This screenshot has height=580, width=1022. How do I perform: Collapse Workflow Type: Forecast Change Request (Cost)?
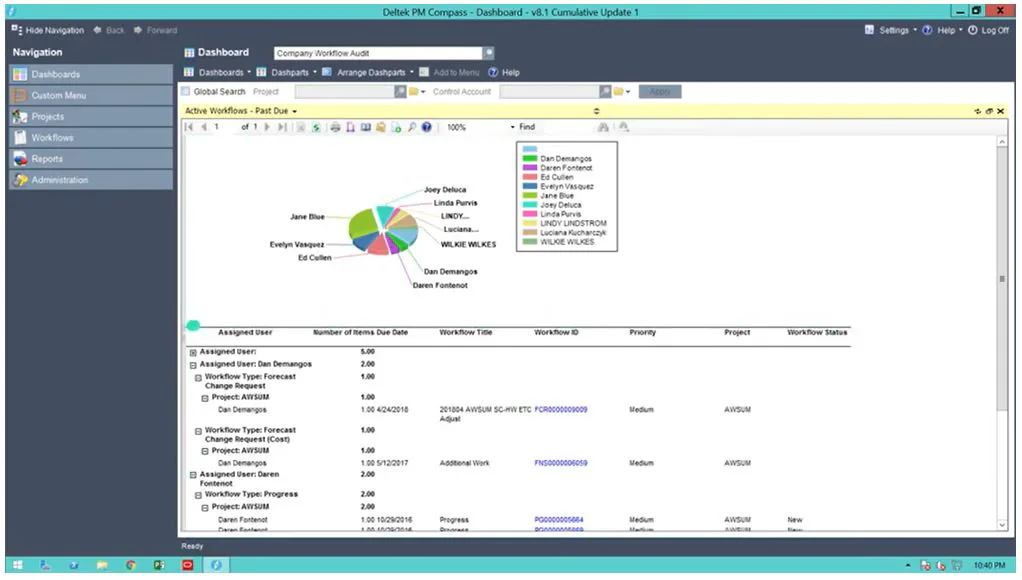point(198,431)
